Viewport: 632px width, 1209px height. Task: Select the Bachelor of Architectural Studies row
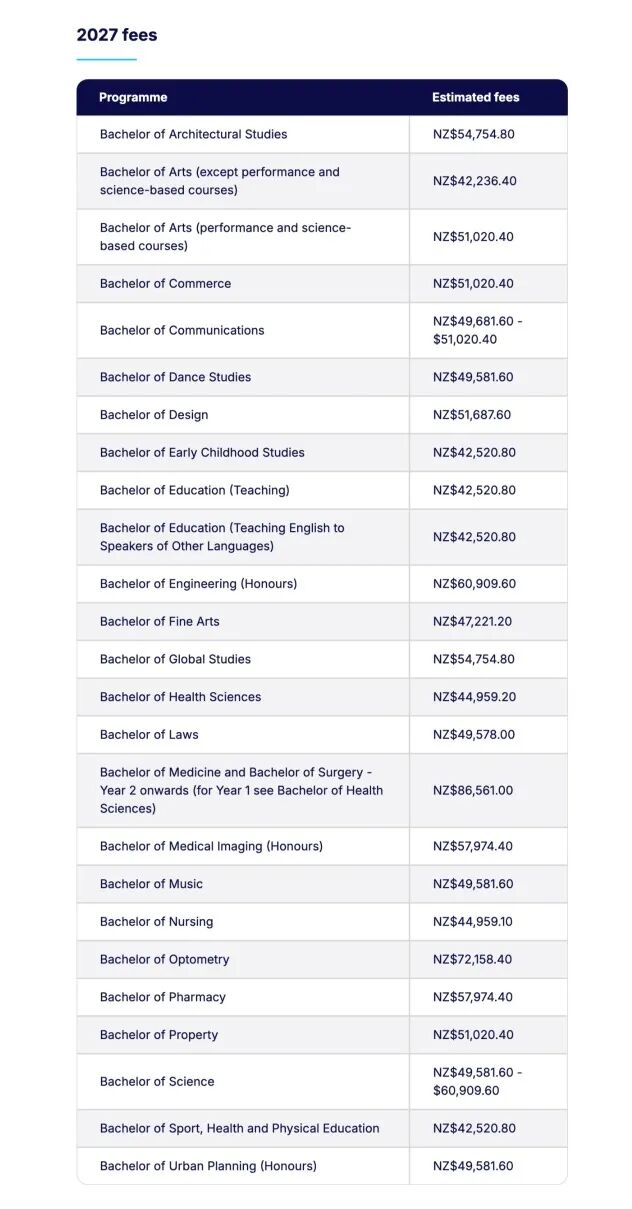pyautogui.click(x=322, y=134)
